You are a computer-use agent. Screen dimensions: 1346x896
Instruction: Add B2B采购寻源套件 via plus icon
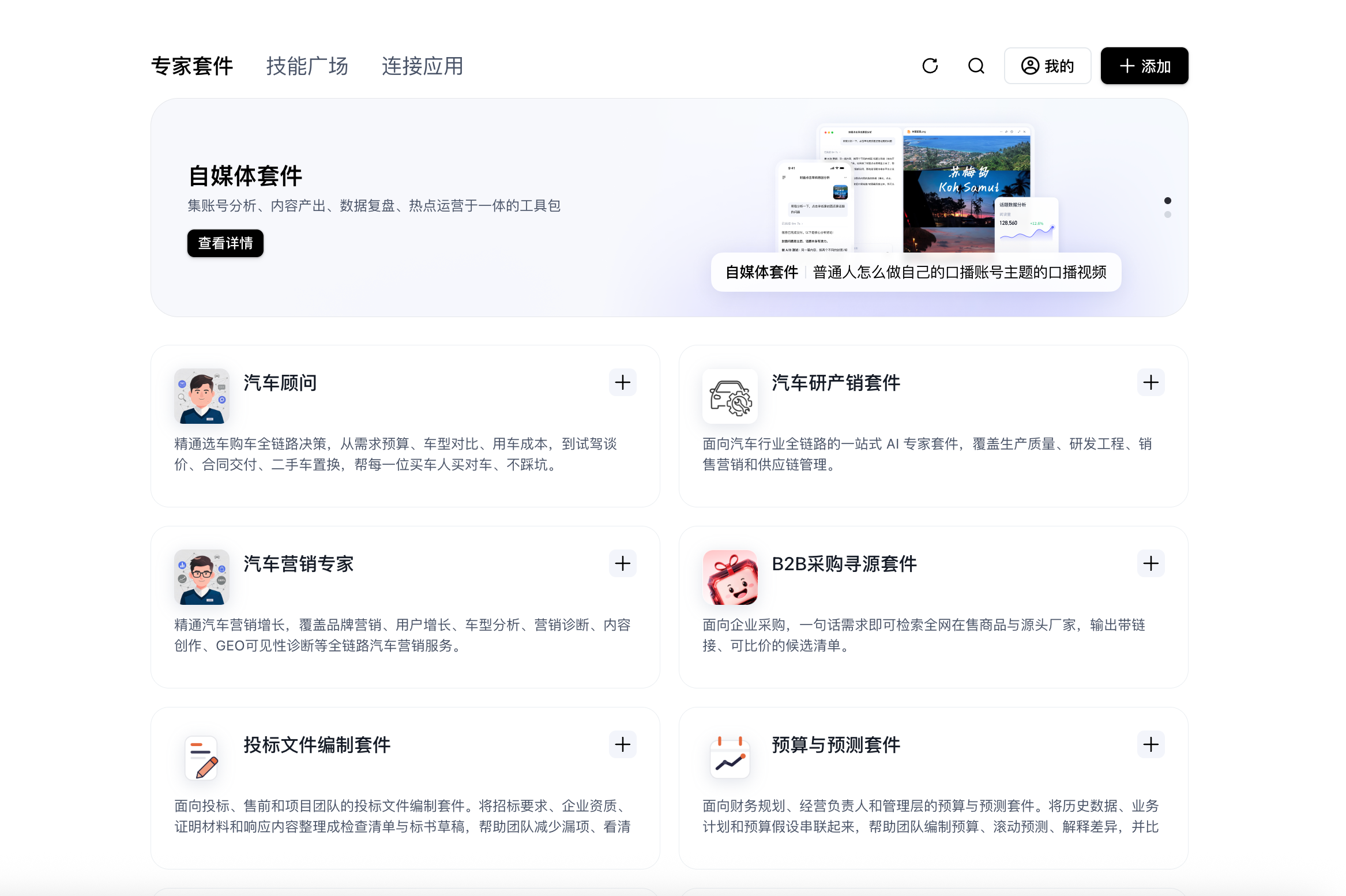pyautogui.click(x=1151, y=563)
